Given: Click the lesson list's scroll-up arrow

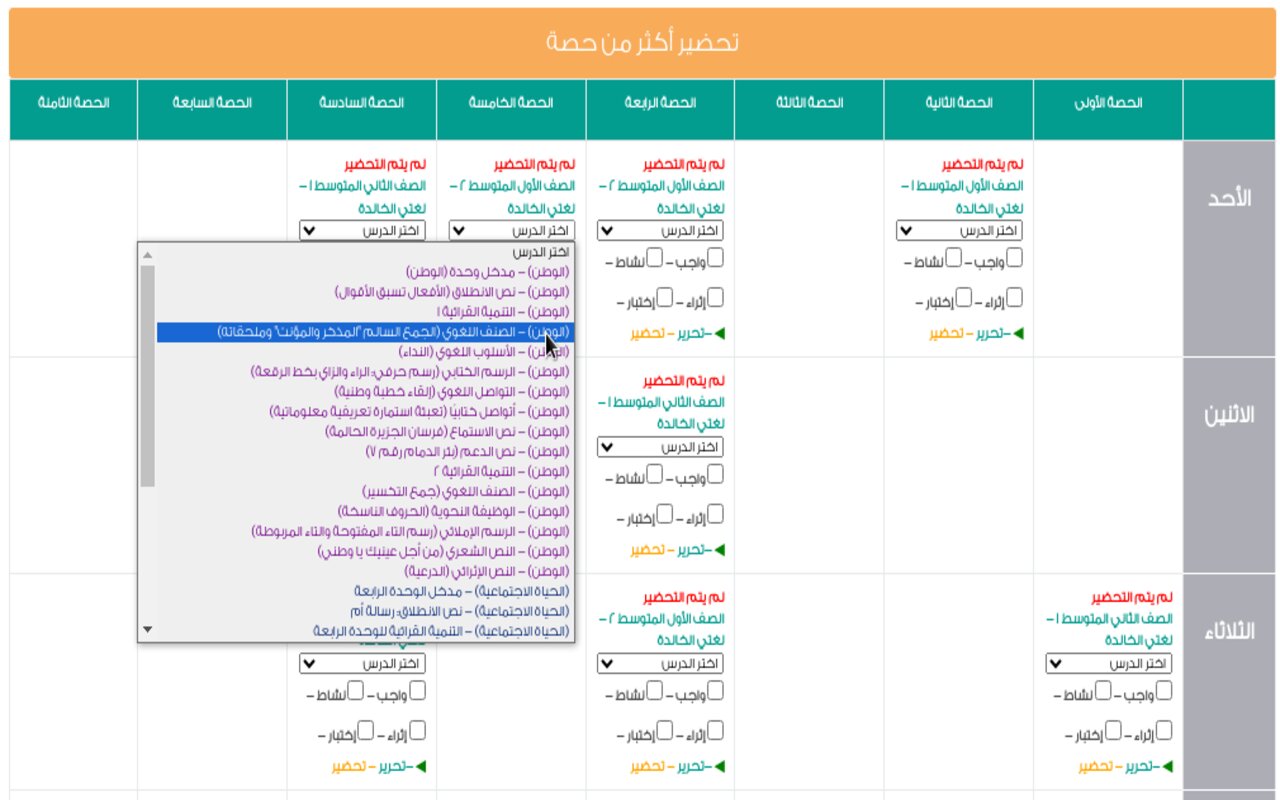Looking at the screenshot, I should click(147, 254).
